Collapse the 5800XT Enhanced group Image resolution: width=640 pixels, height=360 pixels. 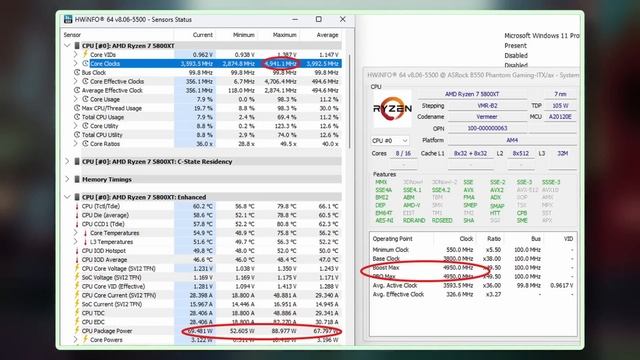67,197
